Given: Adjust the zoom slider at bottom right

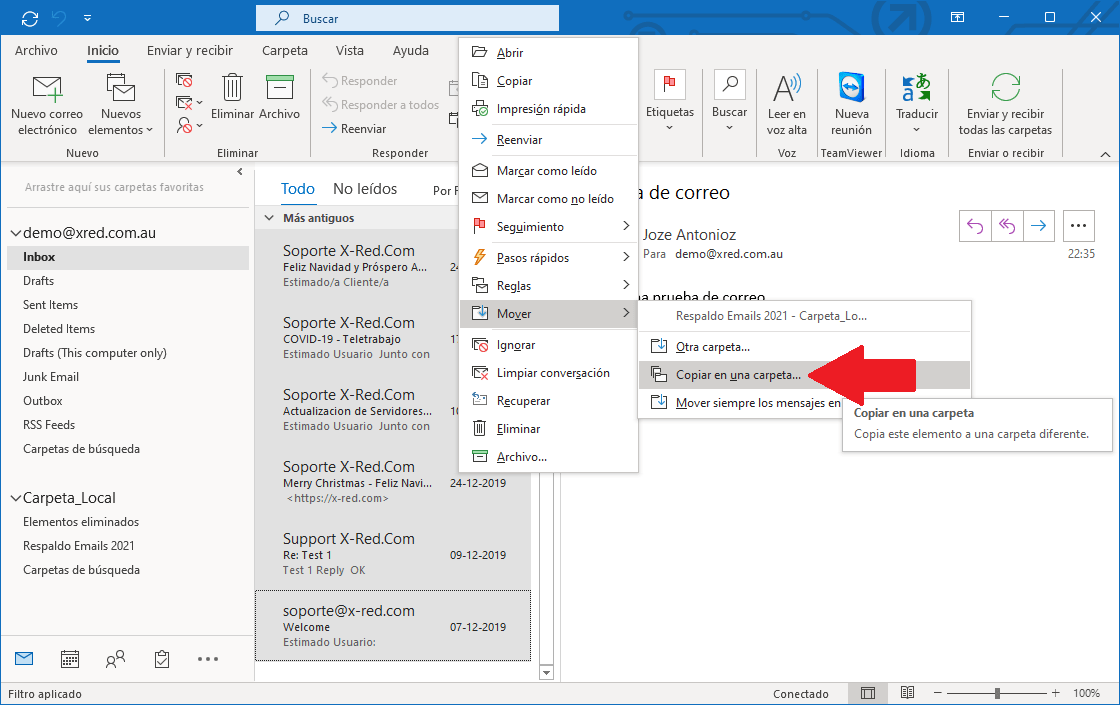Looking at the screenshot, I should coord(997,692).
